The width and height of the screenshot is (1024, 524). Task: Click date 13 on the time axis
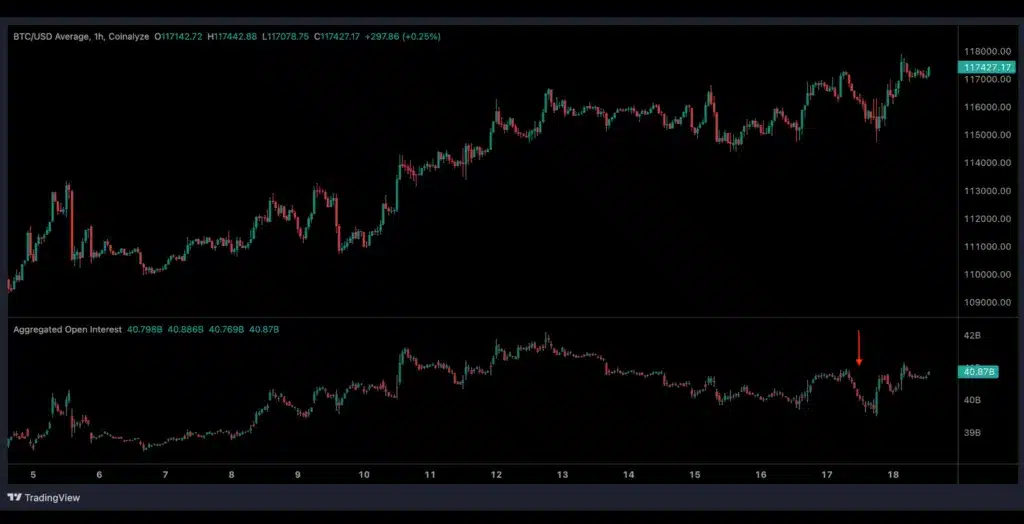562,475
